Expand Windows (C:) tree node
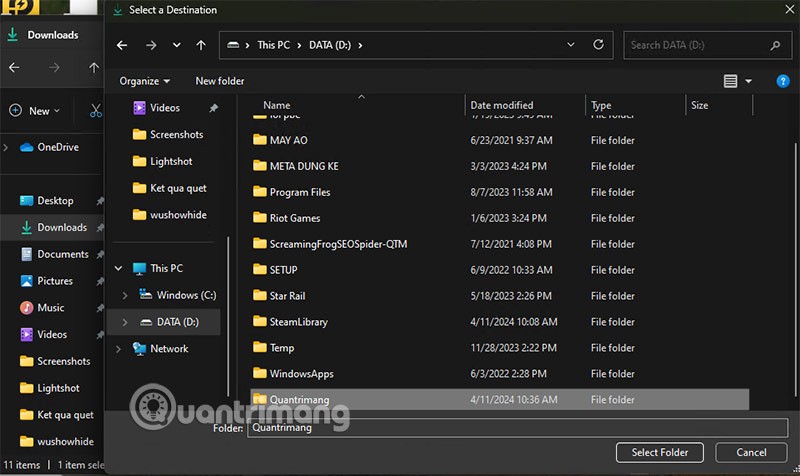The width and height of the screenshot is (800, 476). [125, 295]
